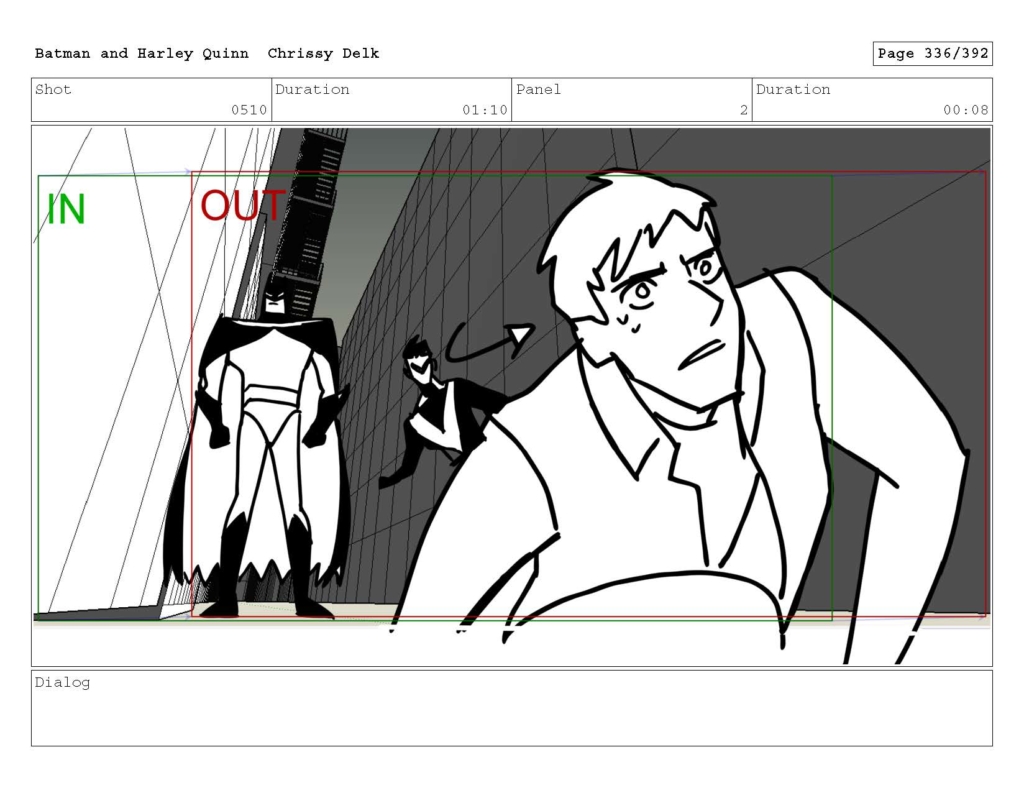Image resolution: width=1024 pixels, height=793 pixels.
Task: Select the 'Chrissy Delk' artist name
Action: 323,54
